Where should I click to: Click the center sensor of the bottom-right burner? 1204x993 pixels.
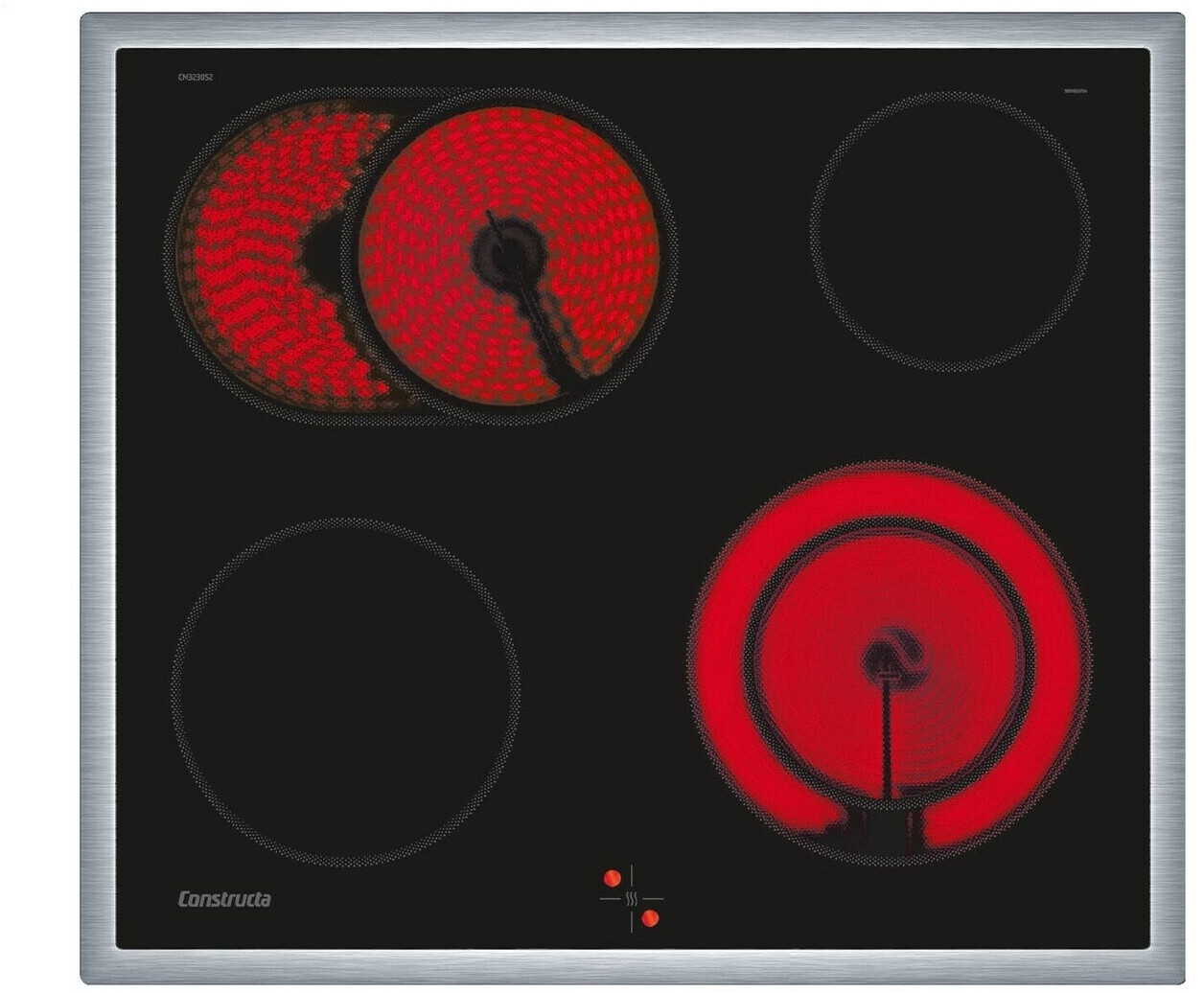click(x=888, y=659)
